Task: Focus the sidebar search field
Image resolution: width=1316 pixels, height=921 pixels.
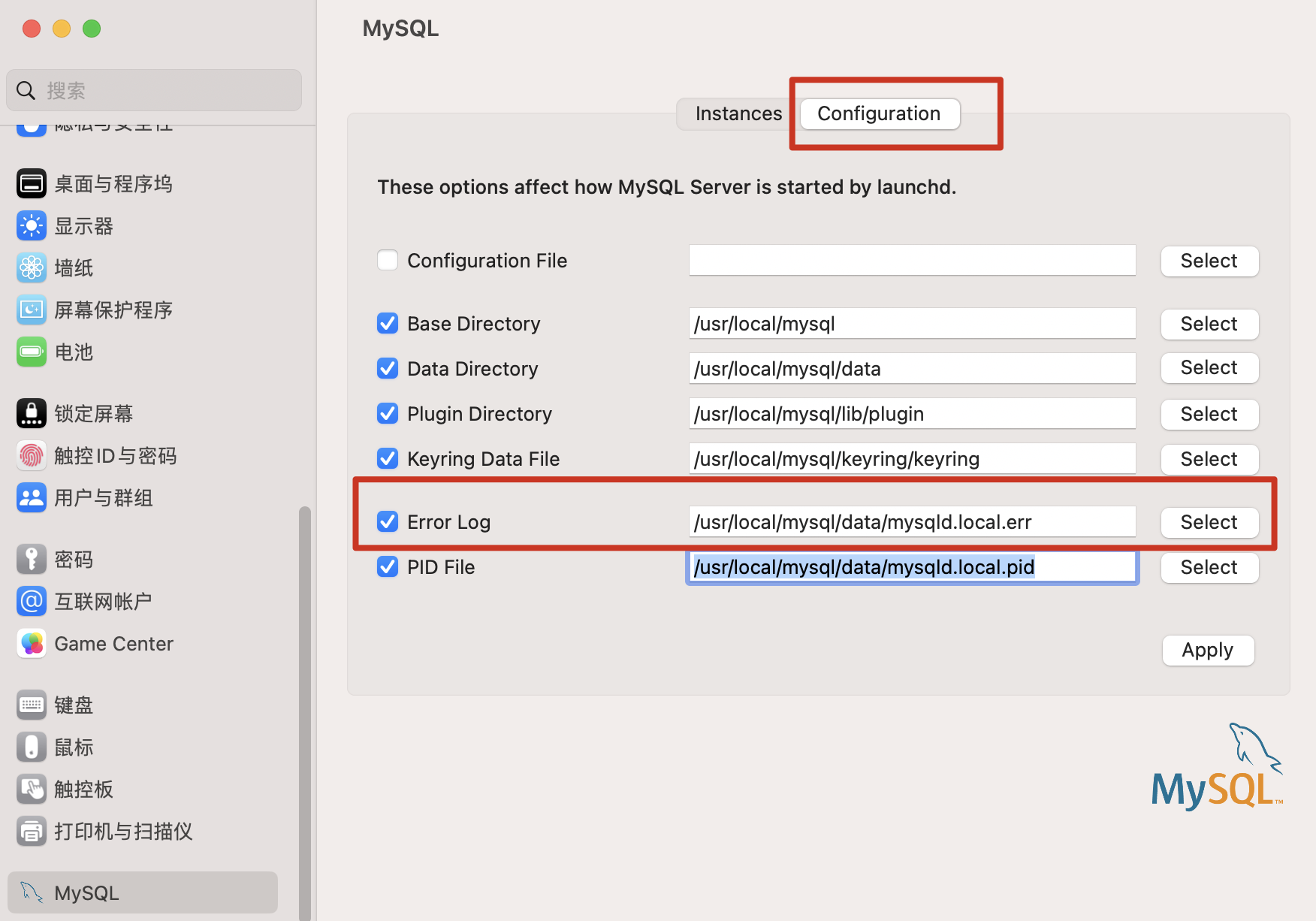Action: 154,91
